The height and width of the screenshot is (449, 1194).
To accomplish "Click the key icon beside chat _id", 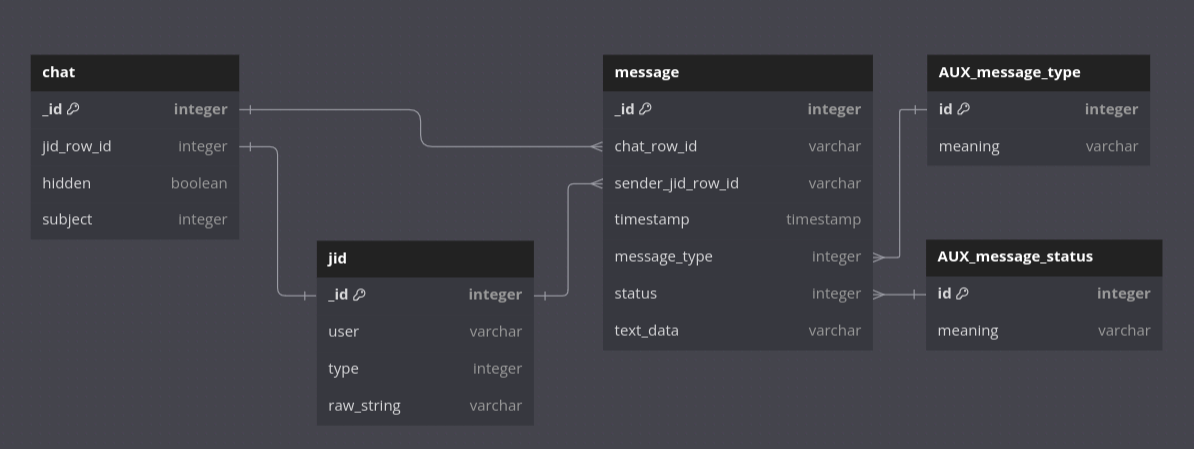I will click(x=73, y=110).
